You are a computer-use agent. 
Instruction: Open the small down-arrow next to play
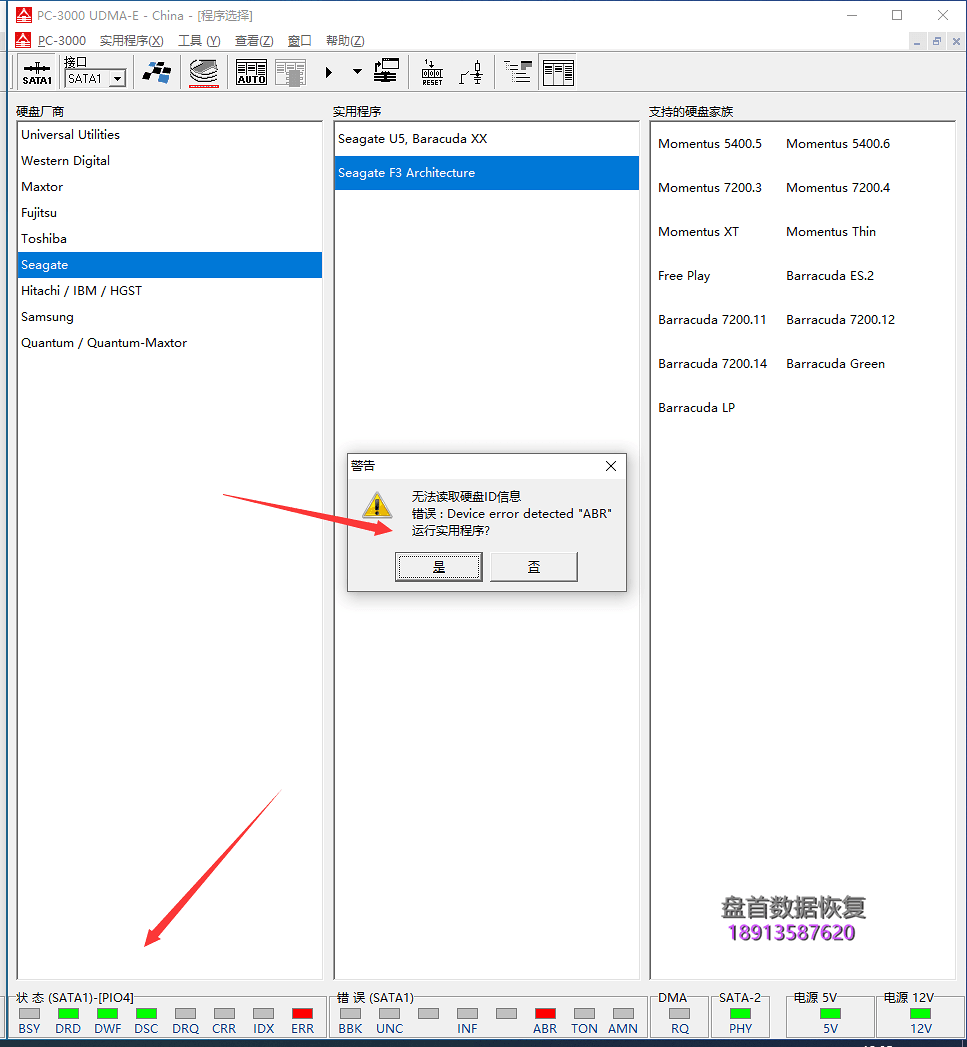357,71
